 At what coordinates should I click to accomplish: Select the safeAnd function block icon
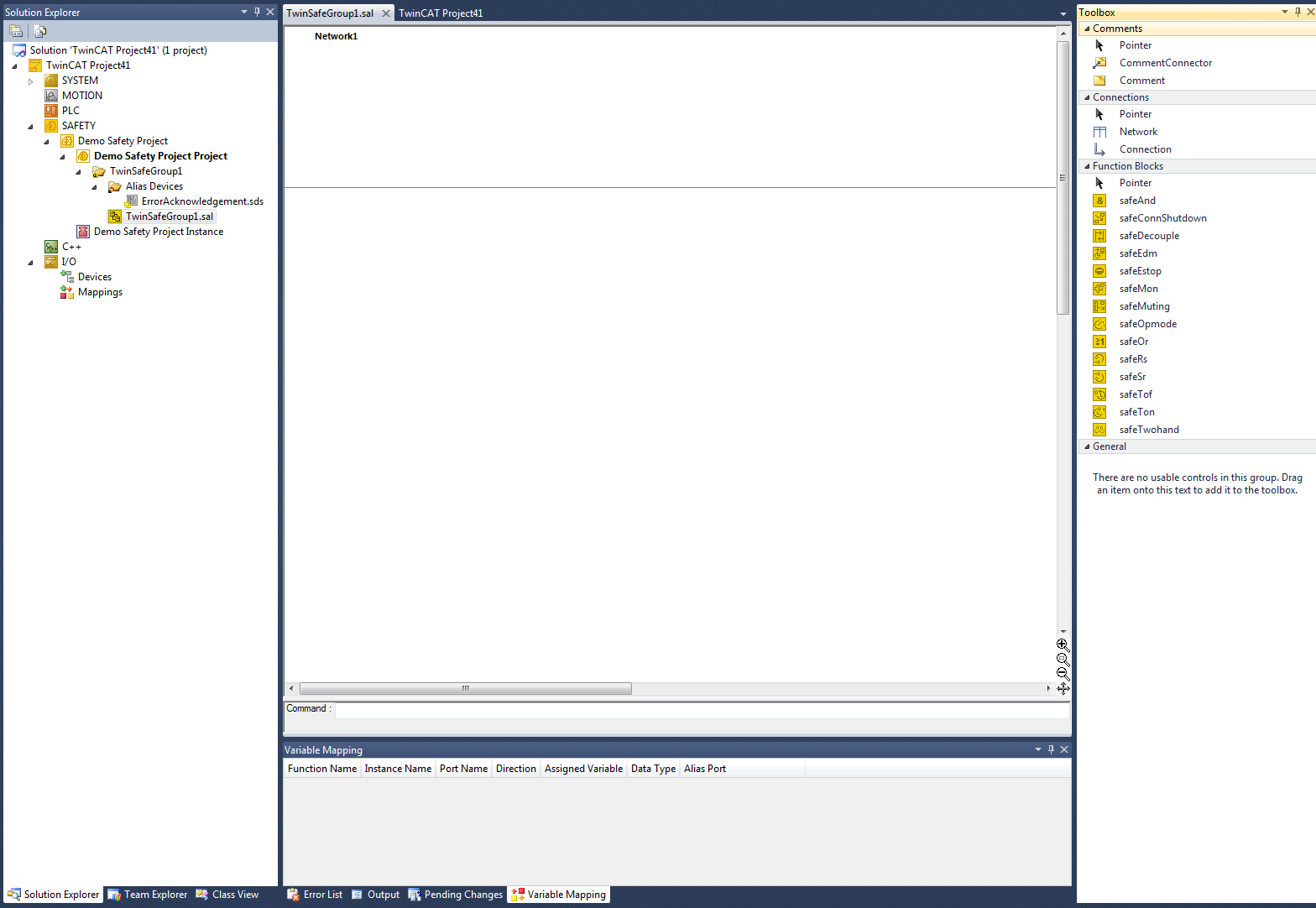click(1099, 201)
